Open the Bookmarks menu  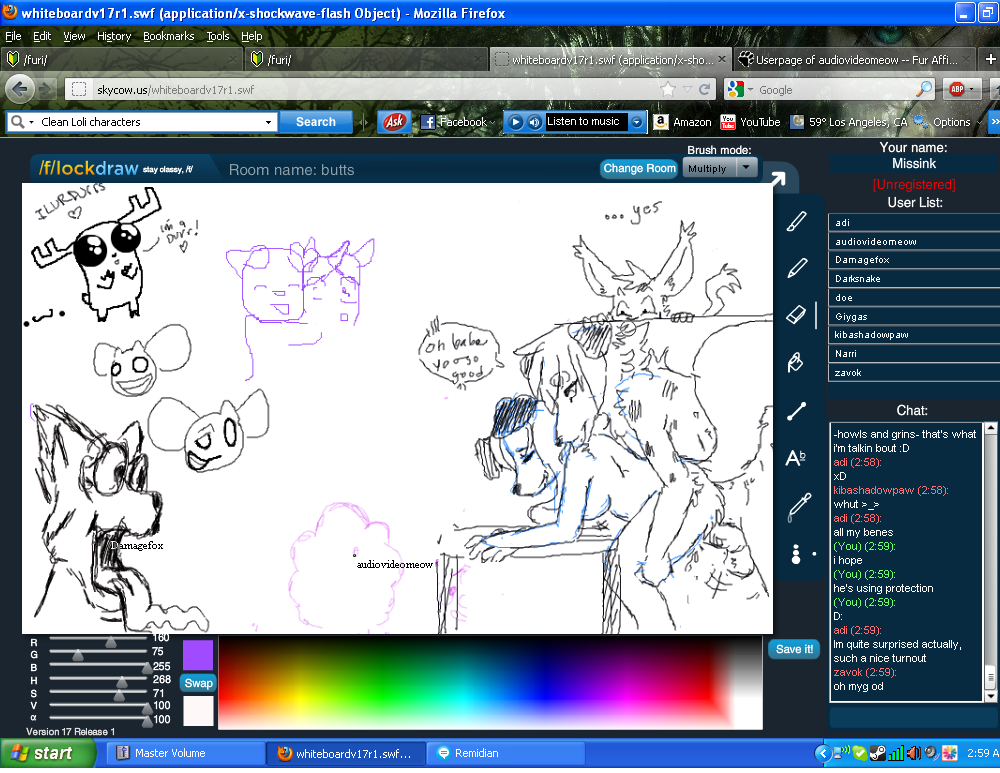tap(168, 36)
